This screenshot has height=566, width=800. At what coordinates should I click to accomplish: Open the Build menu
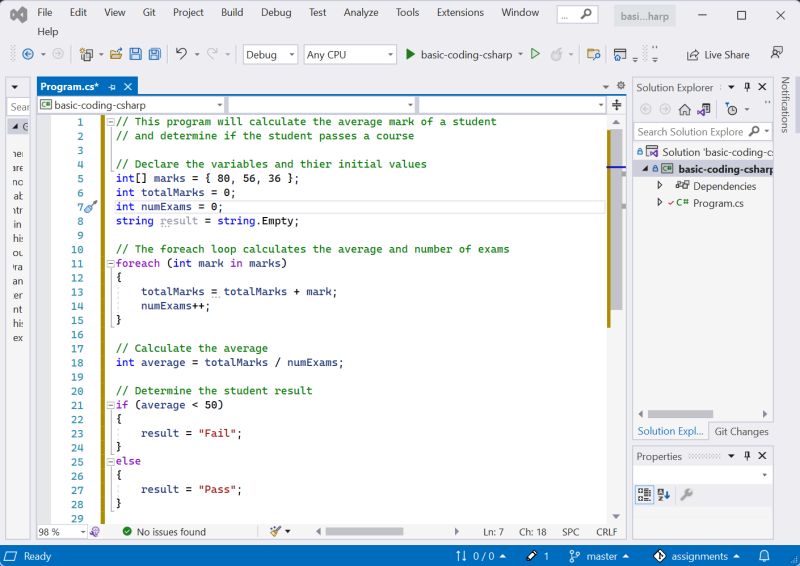point(232,12)
